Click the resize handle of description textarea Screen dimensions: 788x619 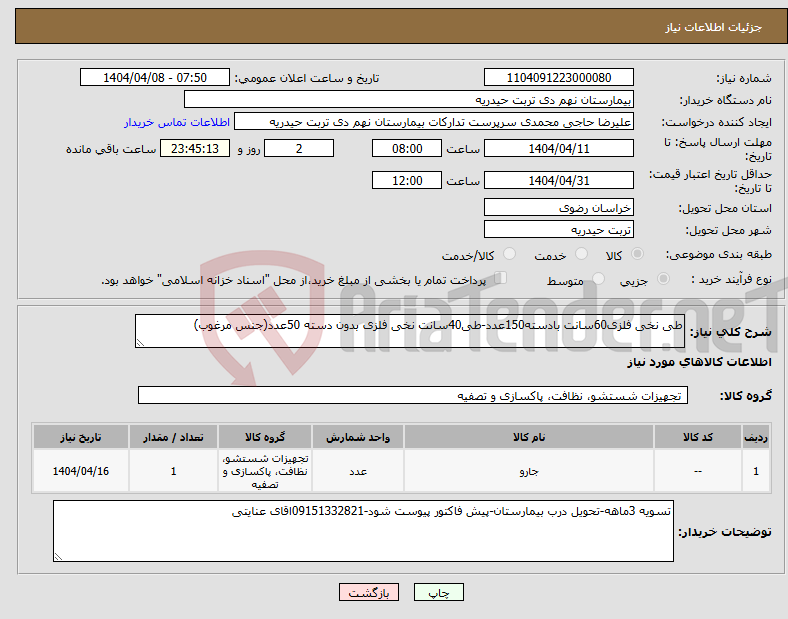tap(140, 343)
